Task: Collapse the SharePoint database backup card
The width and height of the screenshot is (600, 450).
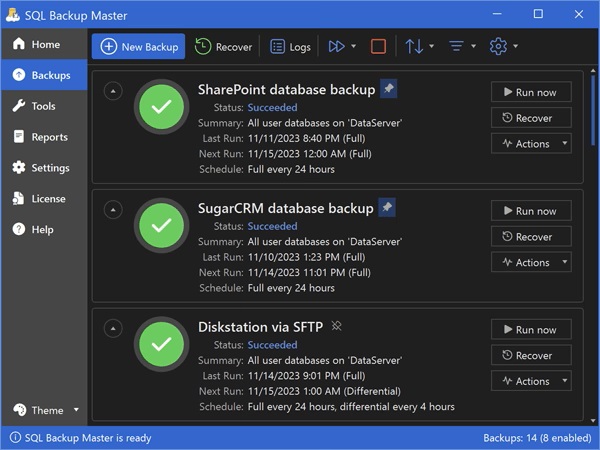Action: 113,91
